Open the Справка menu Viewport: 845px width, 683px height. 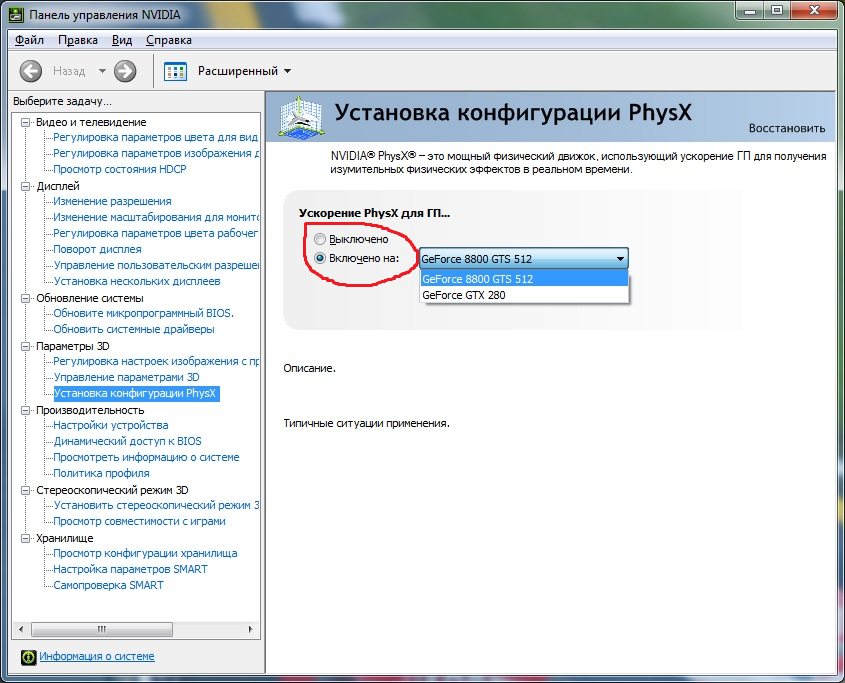[x=169, y=40]
